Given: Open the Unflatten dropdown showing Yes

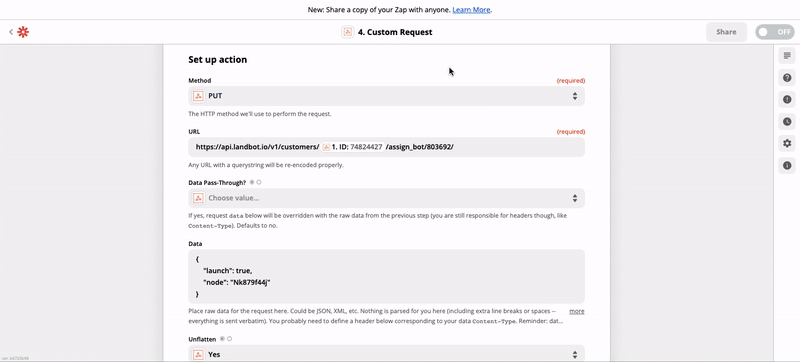Looking at the screenshot, I should 387,353.
